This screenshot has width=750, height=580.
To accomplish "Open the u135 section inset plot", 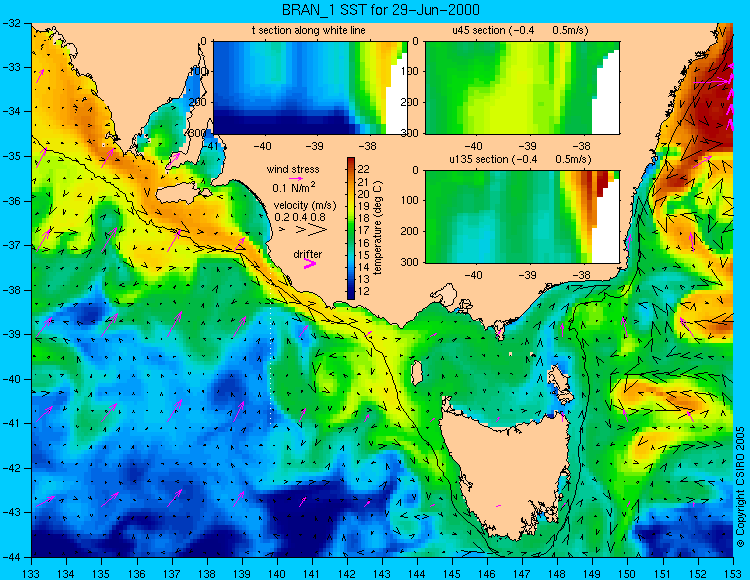I will [x=522, y=217].
